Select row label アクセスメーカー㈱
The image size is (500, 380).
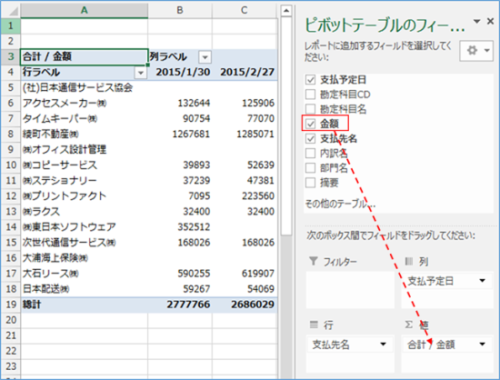84,103
